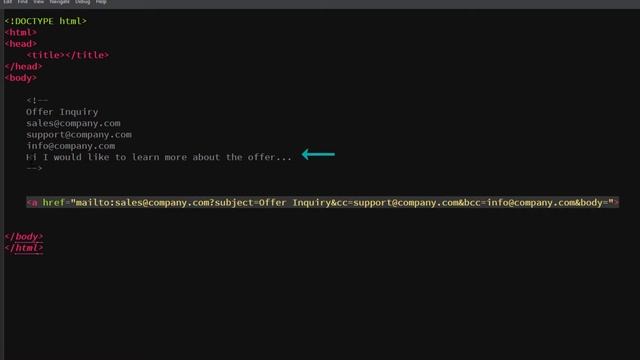
Task: Open the Edit menu
Action: [x=7, y=2]
